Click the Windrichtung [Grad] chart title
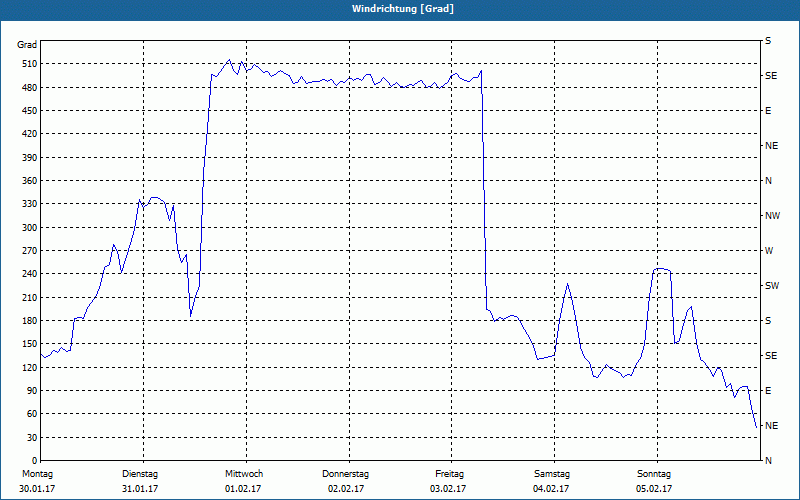The image size is (800, 500). click(403, 9)
